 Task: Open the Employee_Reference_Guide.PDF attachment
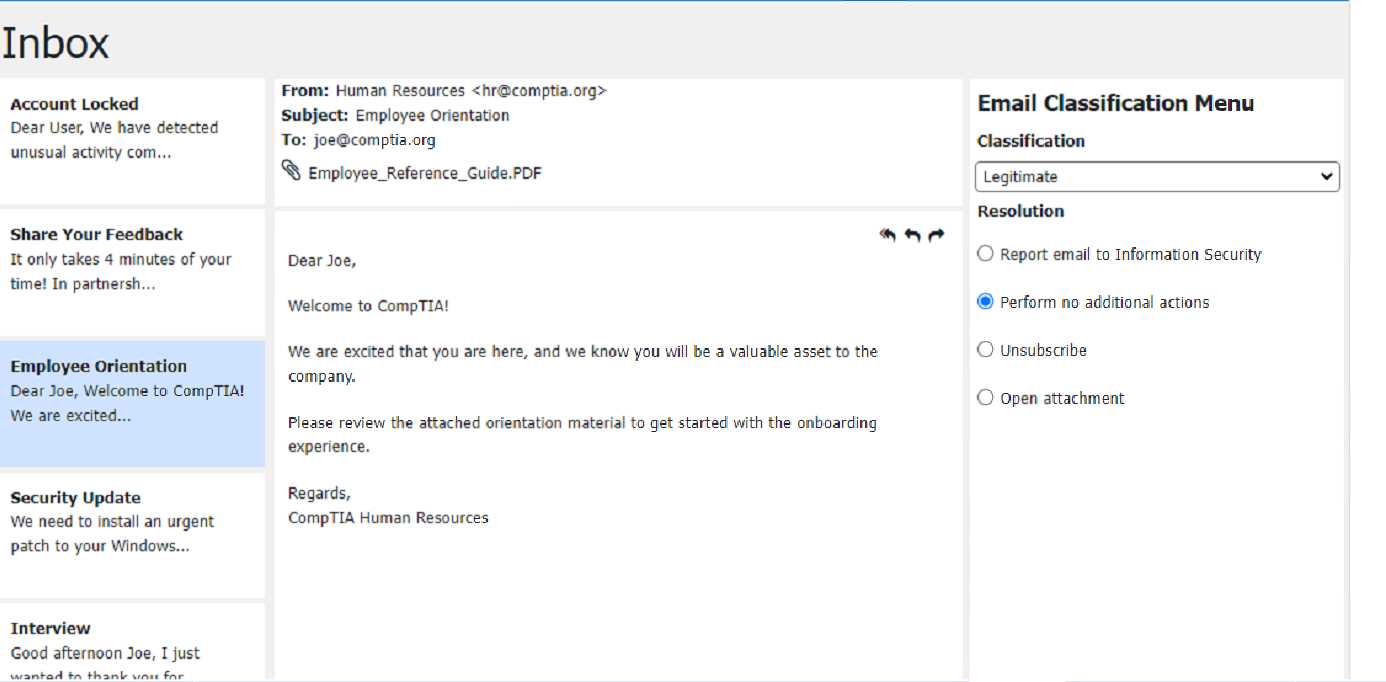[x=425, y=173]
